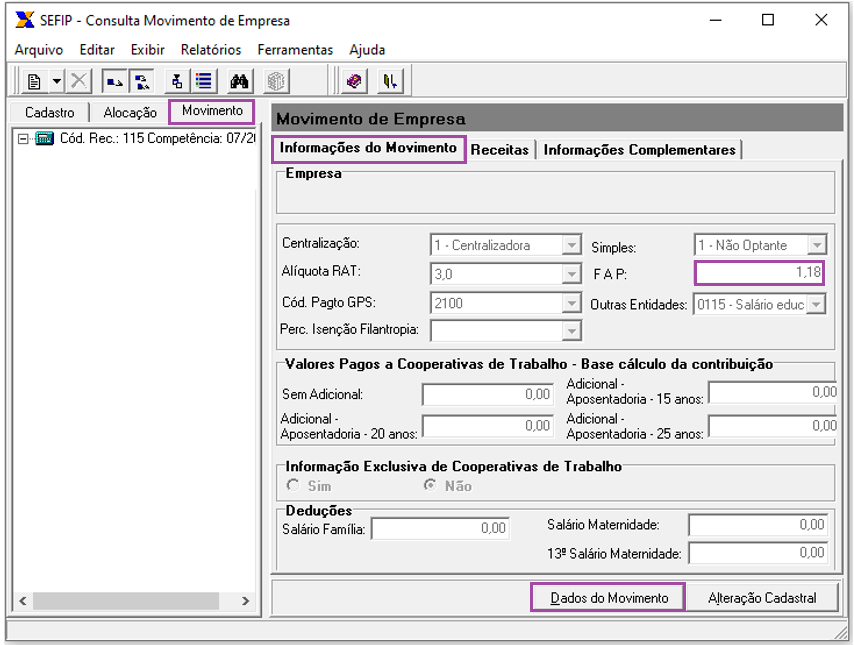Click the Sem Adicional value field

[488, 394]
